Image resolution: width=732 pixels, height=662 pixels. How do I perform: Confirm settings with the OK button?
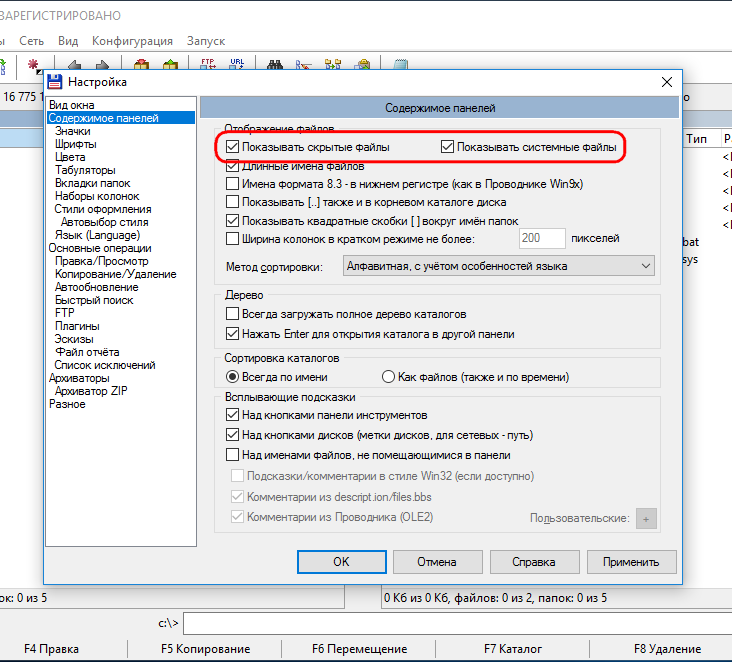click(342, 562)
